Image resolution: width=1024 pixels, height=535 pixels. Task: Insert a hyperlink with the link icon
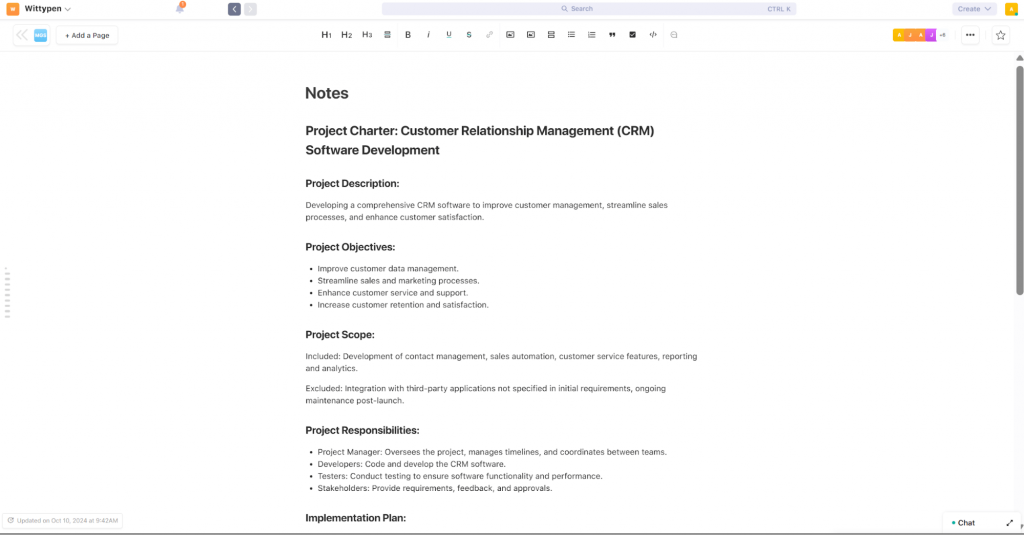tap(489, 35)
